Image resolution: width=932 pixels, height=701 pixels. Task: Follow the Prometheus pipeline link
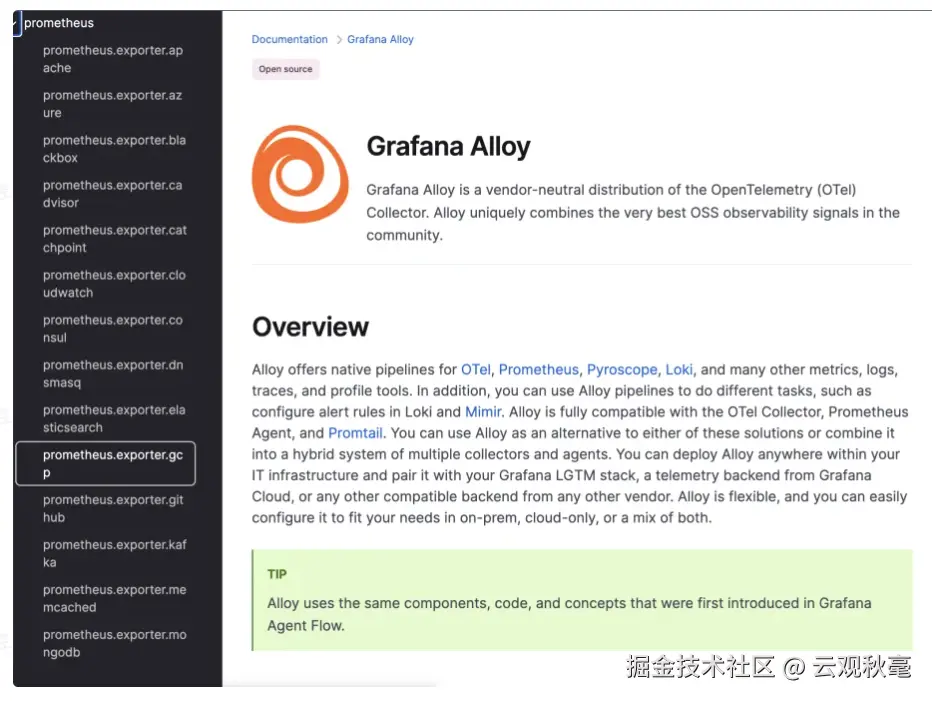(539, 370)
